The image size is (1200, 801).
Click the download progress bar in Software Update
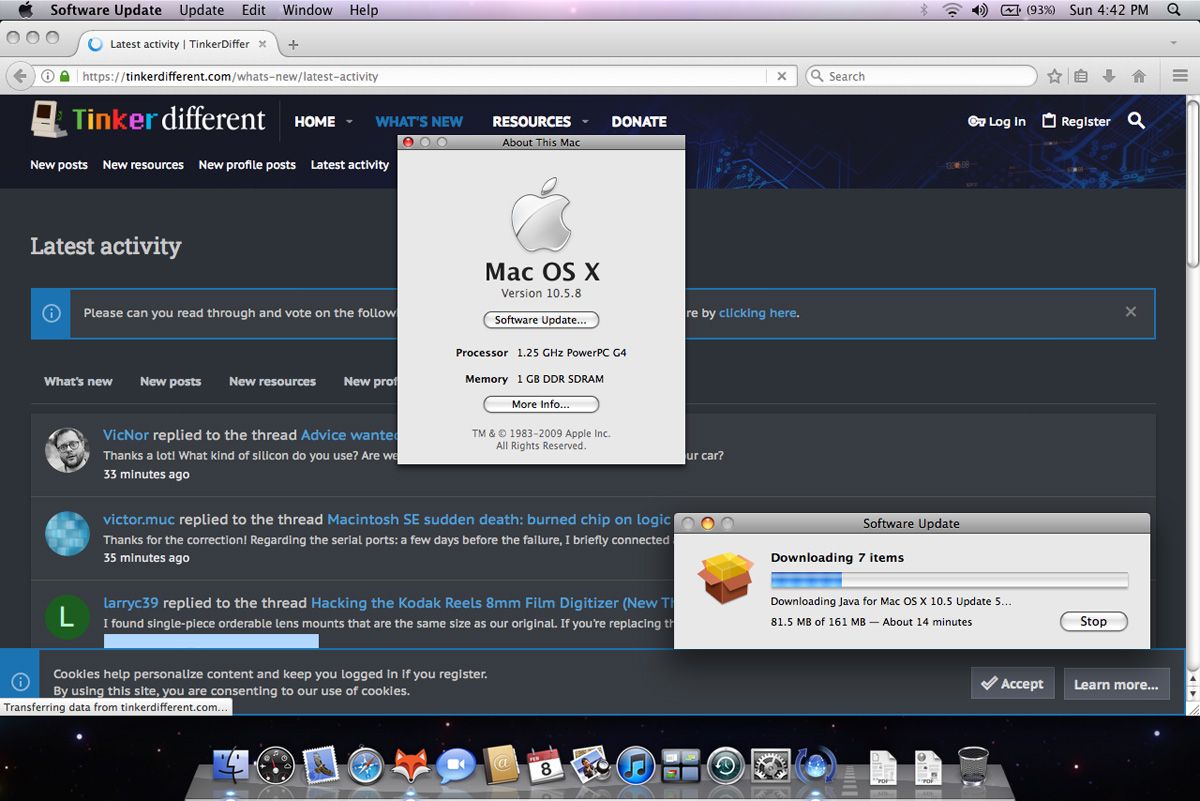[948, 578]
